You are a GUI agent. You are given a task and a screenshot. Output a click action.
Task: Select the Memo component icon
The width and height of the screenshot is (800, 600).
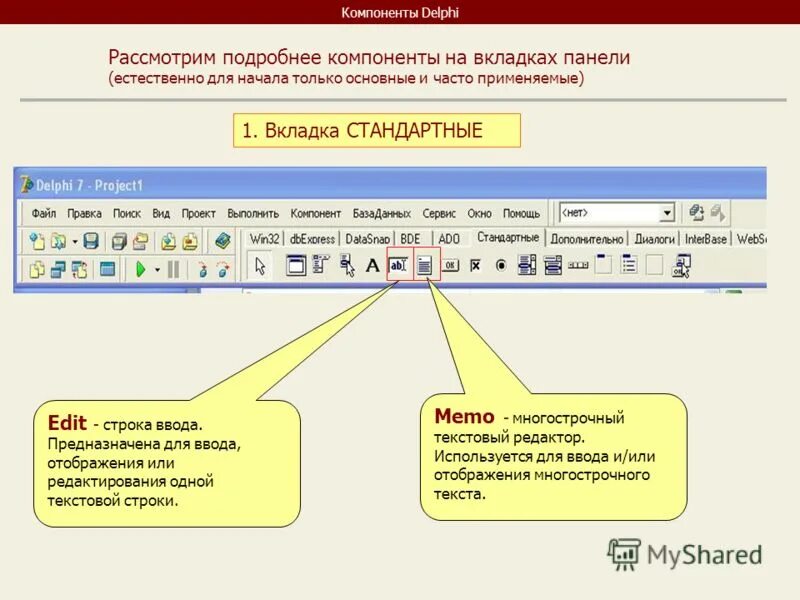[424, 267]
